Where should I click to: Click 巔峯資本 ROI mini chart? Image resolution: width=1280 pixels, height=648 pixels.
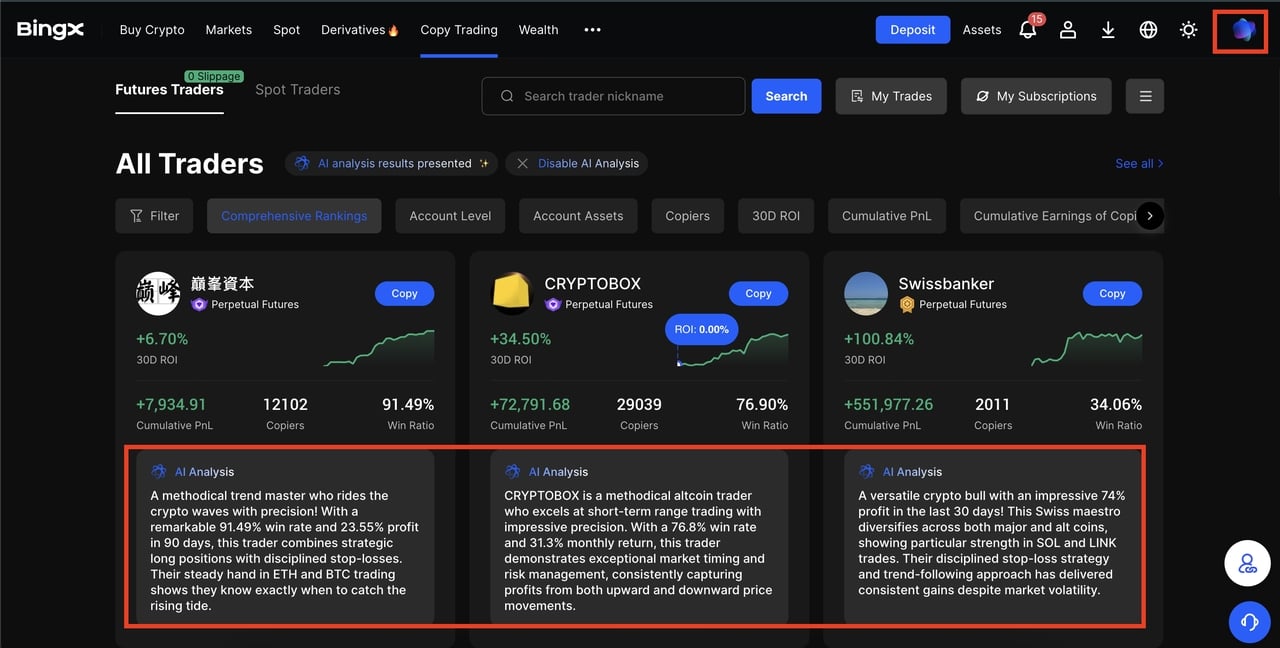(379, 348)
